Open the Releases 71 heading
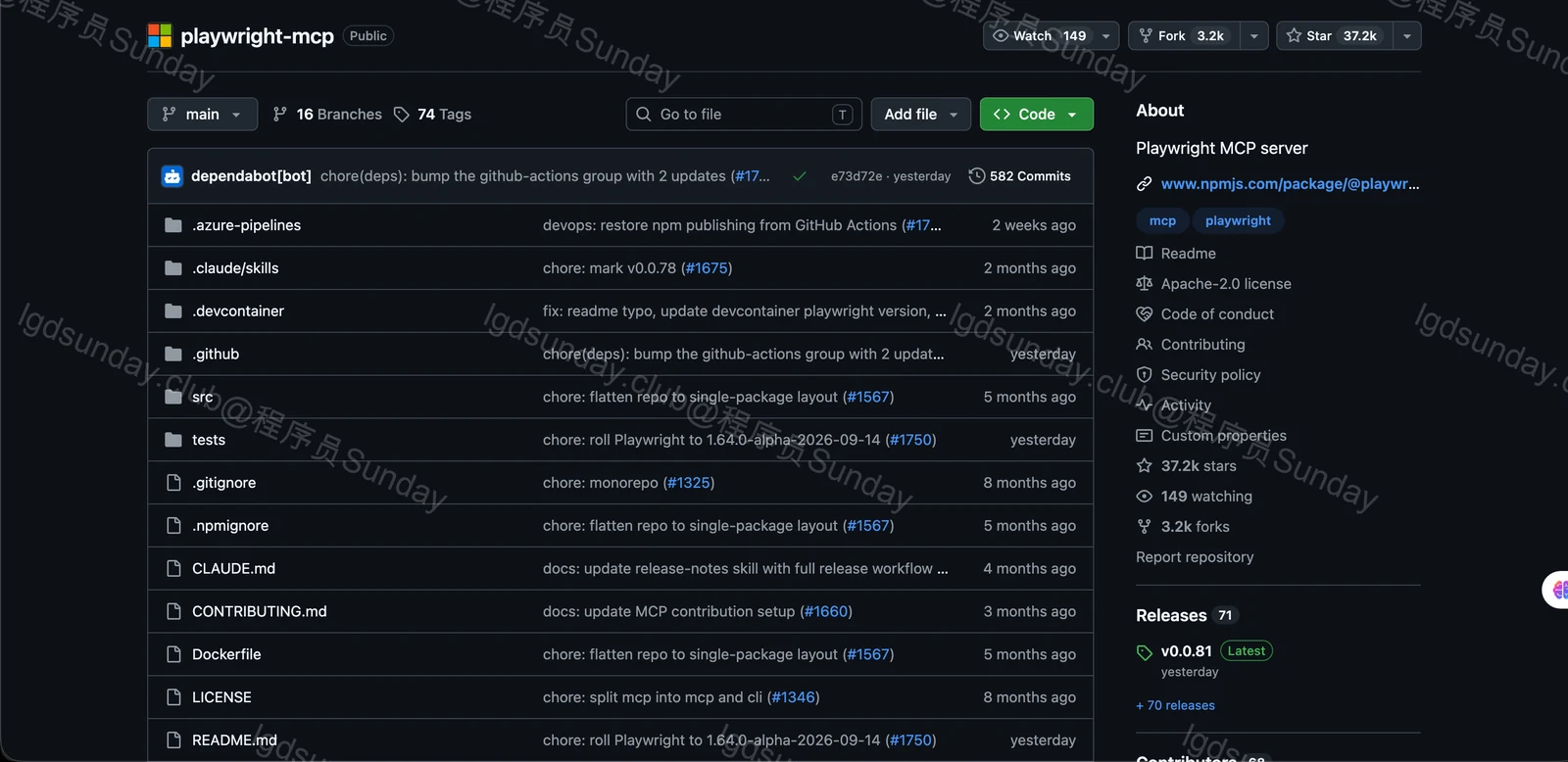Image resolution: width=1568 pixels, height=762 pixels. tap(1187, 616)
